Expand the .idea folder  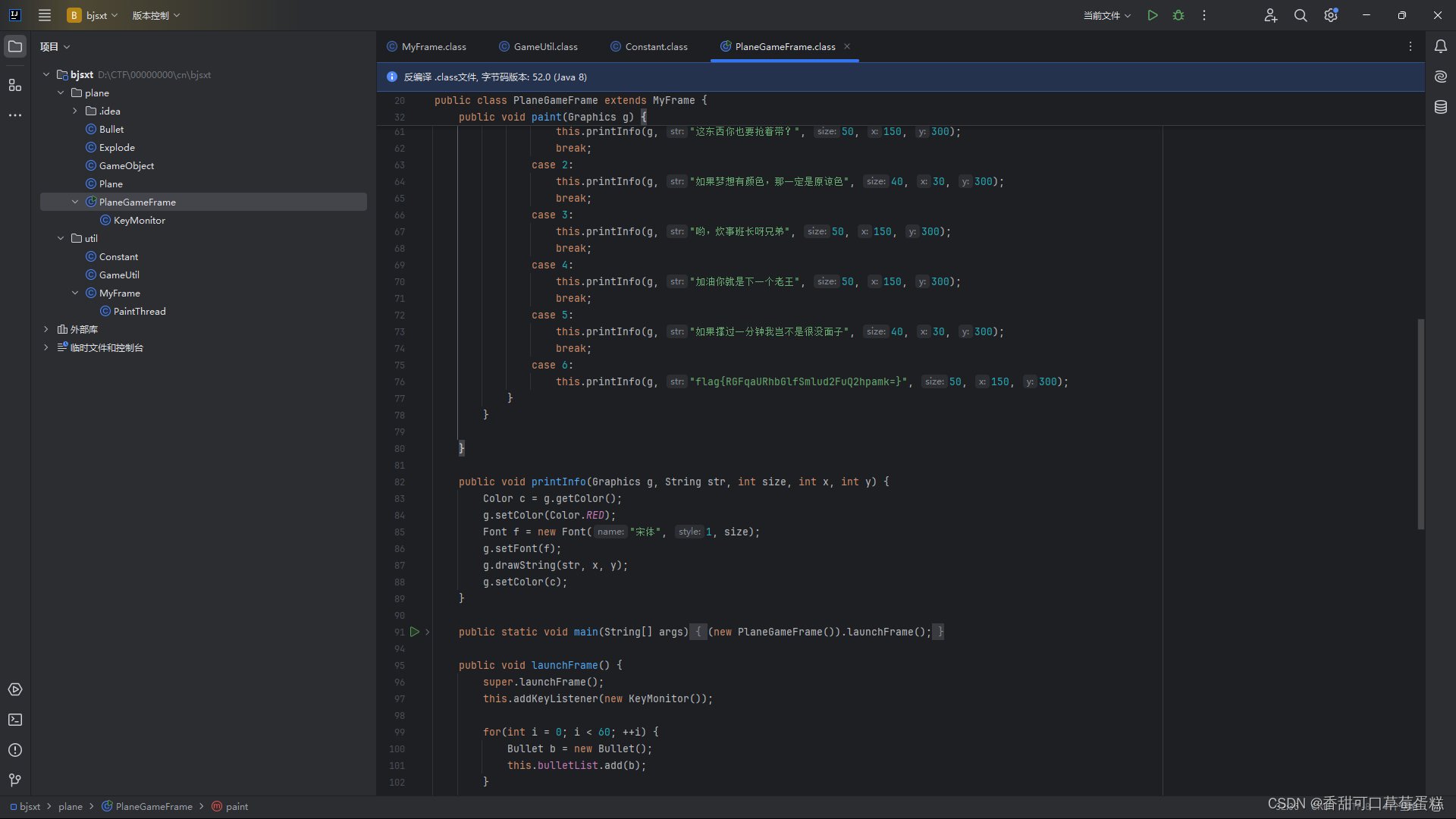75,111
